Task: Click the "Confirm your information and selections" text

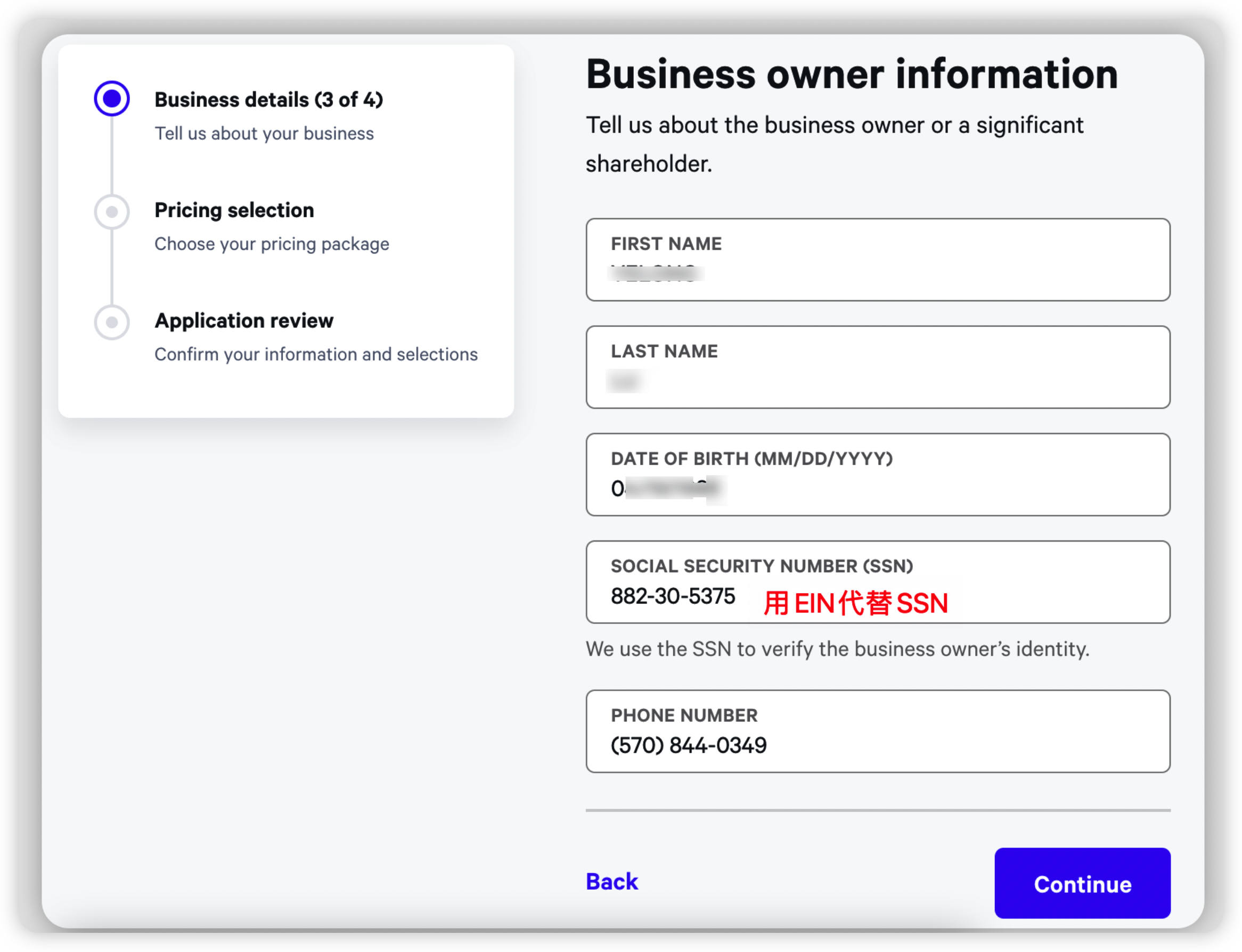Action: (x=316, y=355)
